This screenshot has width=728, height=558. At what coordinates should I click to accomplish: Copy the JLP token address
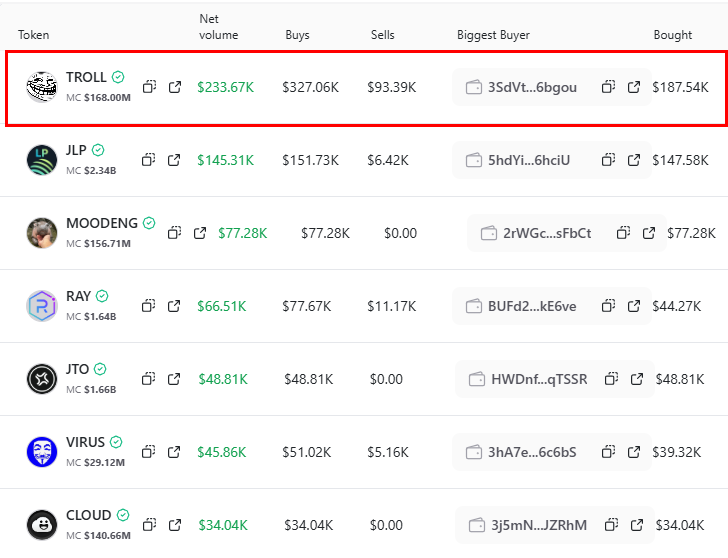149,160
